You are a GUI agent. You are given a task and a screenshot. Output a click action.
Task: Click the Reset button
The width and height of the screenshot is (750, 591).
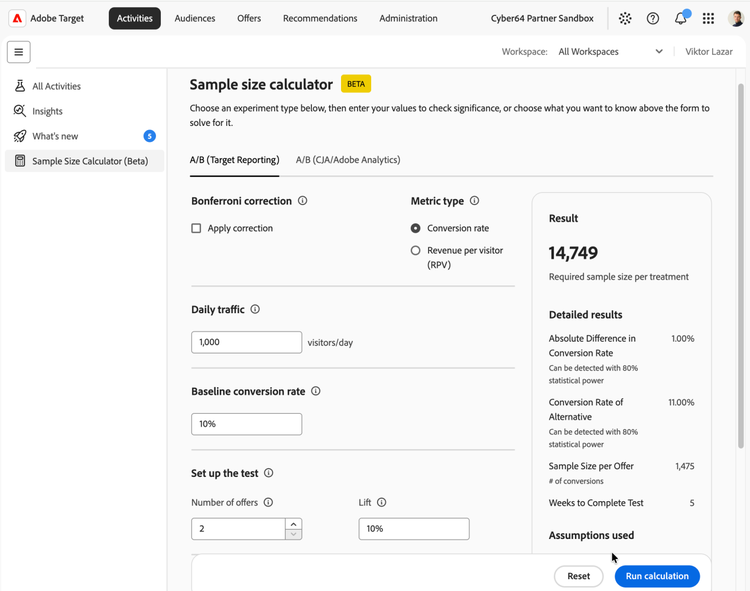coord(578,576)
